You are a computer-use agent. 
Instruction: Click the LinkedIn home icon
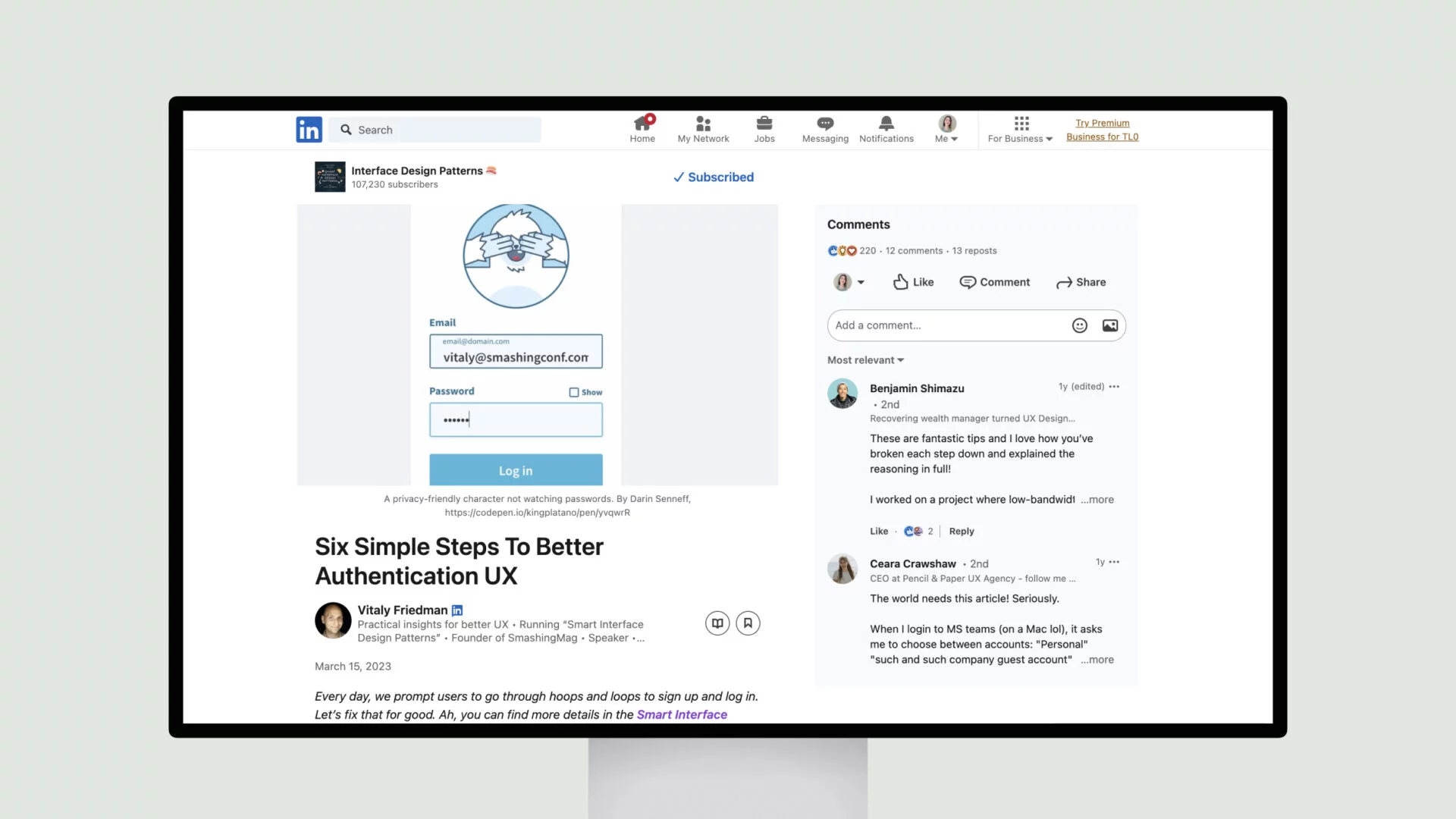click(x=641, y=129)
